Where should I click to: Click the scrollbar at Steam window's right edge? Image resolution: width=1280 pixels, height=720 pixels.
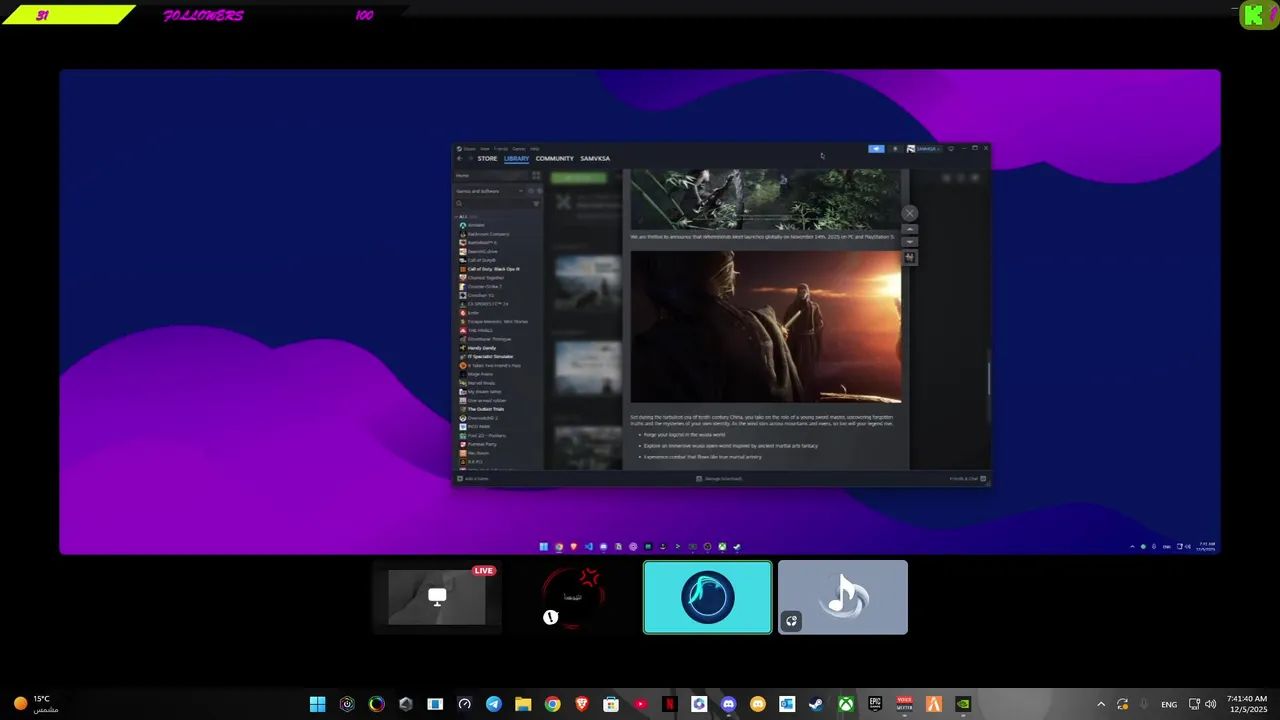coord(989,378)
